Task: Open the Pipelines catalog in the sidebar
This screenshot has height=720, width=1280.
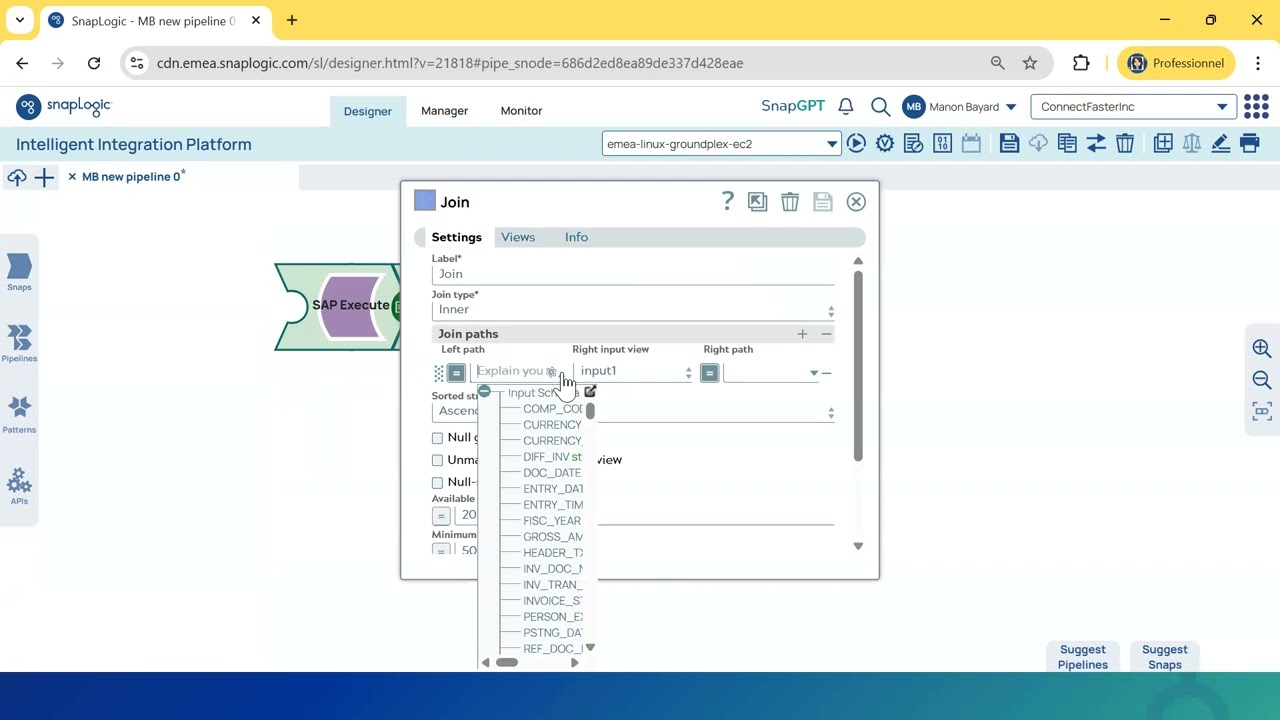Action: coord(19,343)
